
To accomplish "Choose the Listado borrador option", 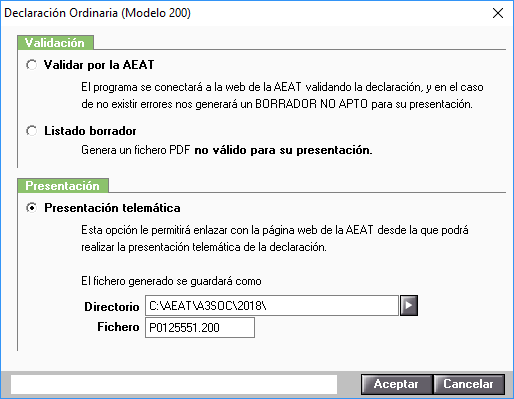I will click(x=32, y=131).
